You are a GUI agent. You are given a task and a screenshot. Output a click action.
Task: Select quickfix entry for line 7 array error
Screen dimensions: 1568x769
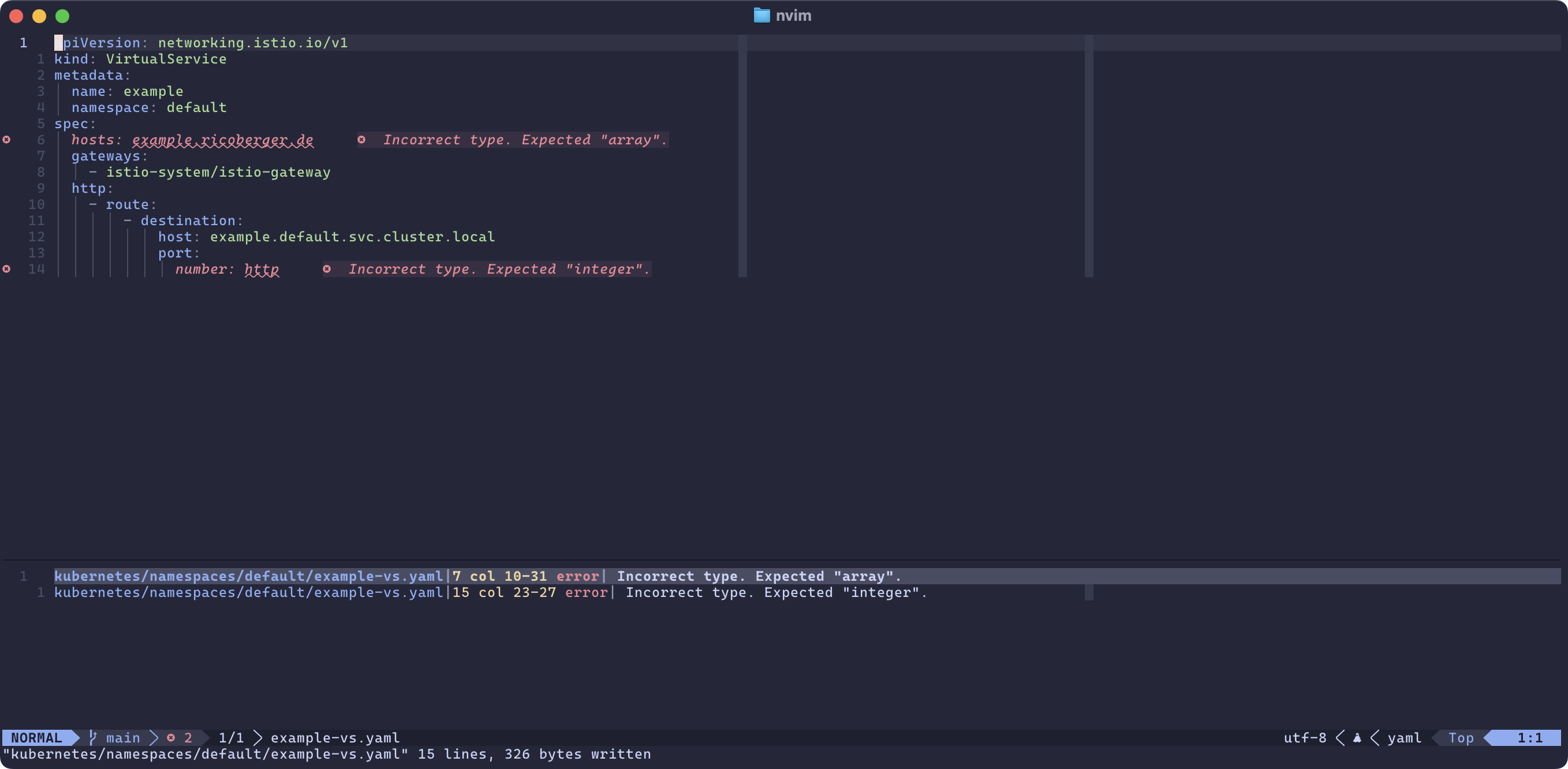click(x=807, y=577)
